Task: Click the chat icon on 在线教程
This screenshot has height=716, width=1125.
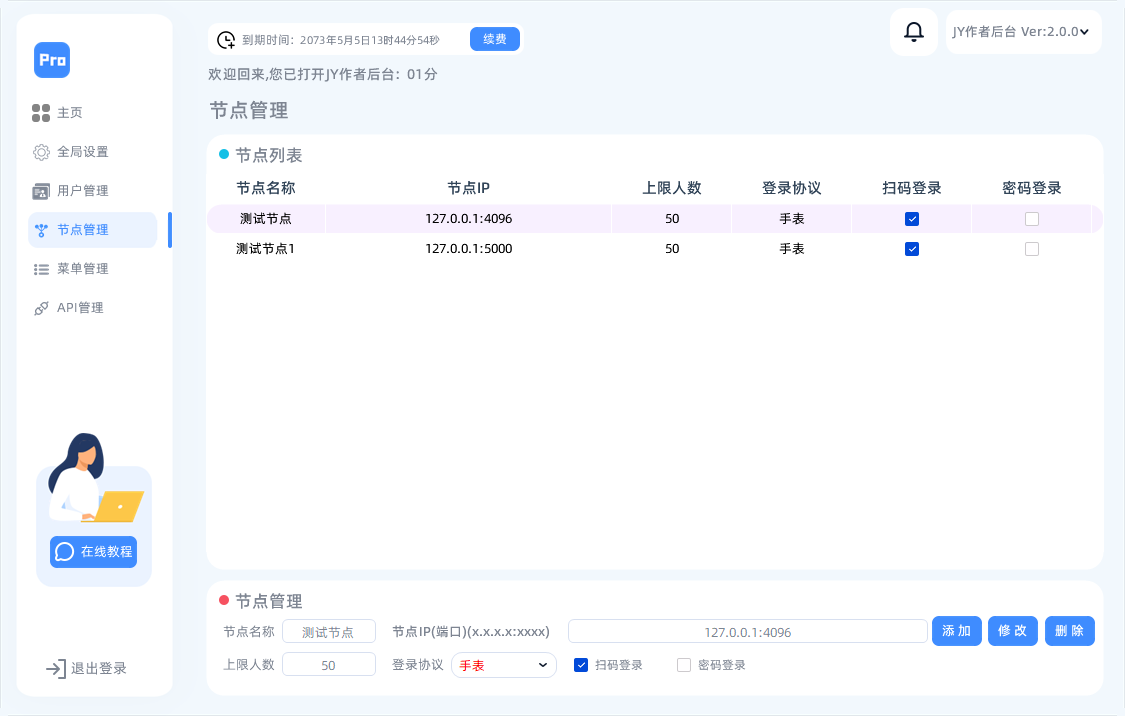Action: [x=65, y=551]
